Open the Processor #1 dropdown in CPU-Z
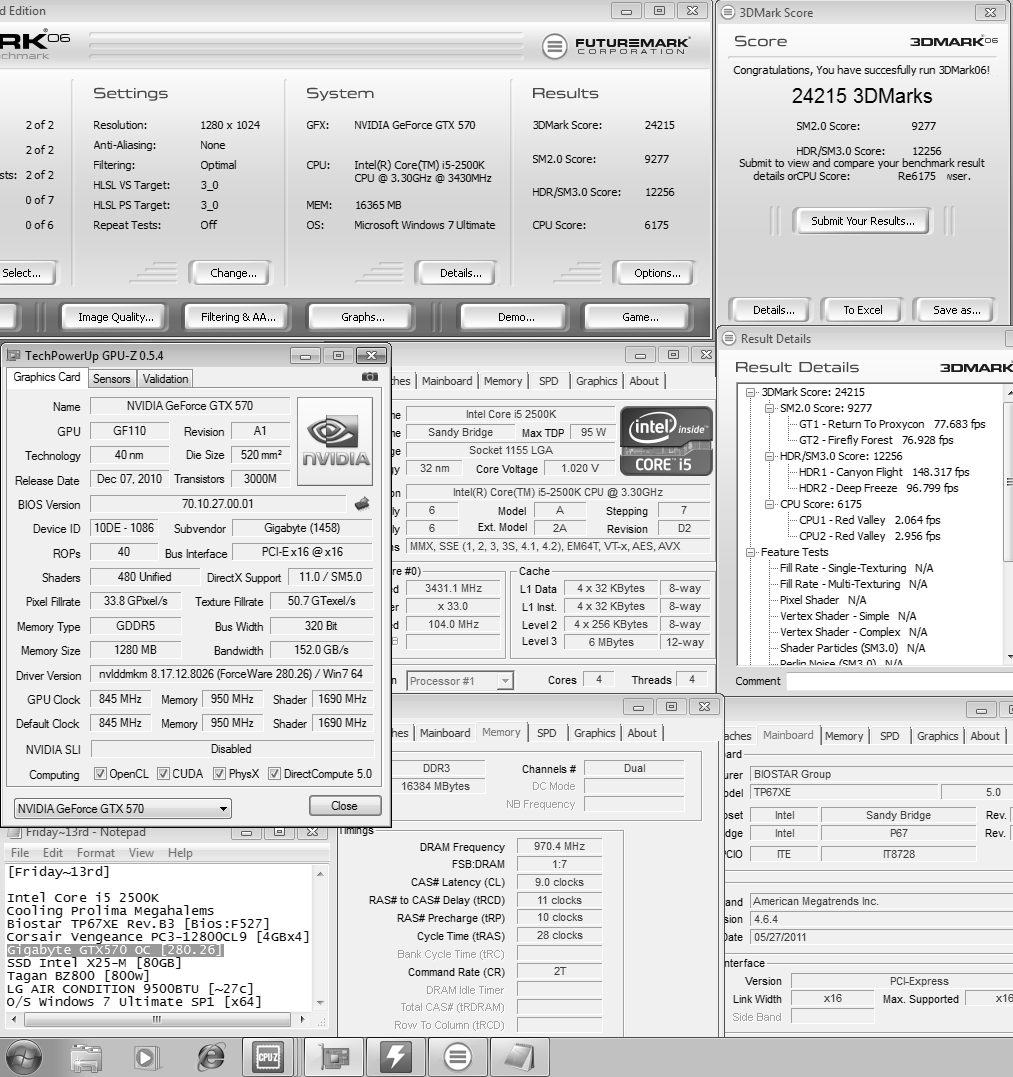The width and height of the screenshot is (1013, 1077). [x=459, y=681]
